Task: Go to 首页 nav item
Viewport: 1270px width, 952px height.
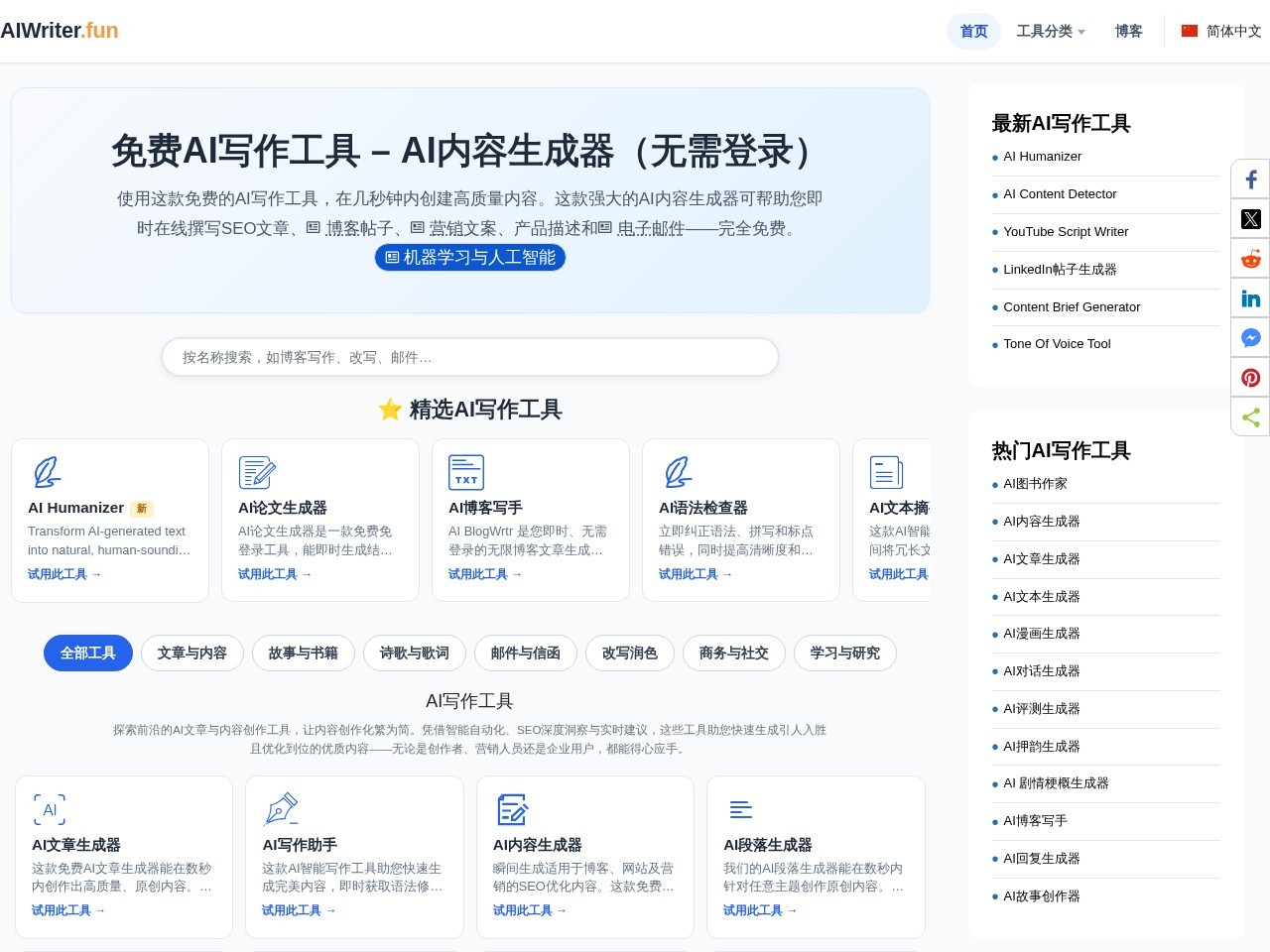Action: pos(974,31)
